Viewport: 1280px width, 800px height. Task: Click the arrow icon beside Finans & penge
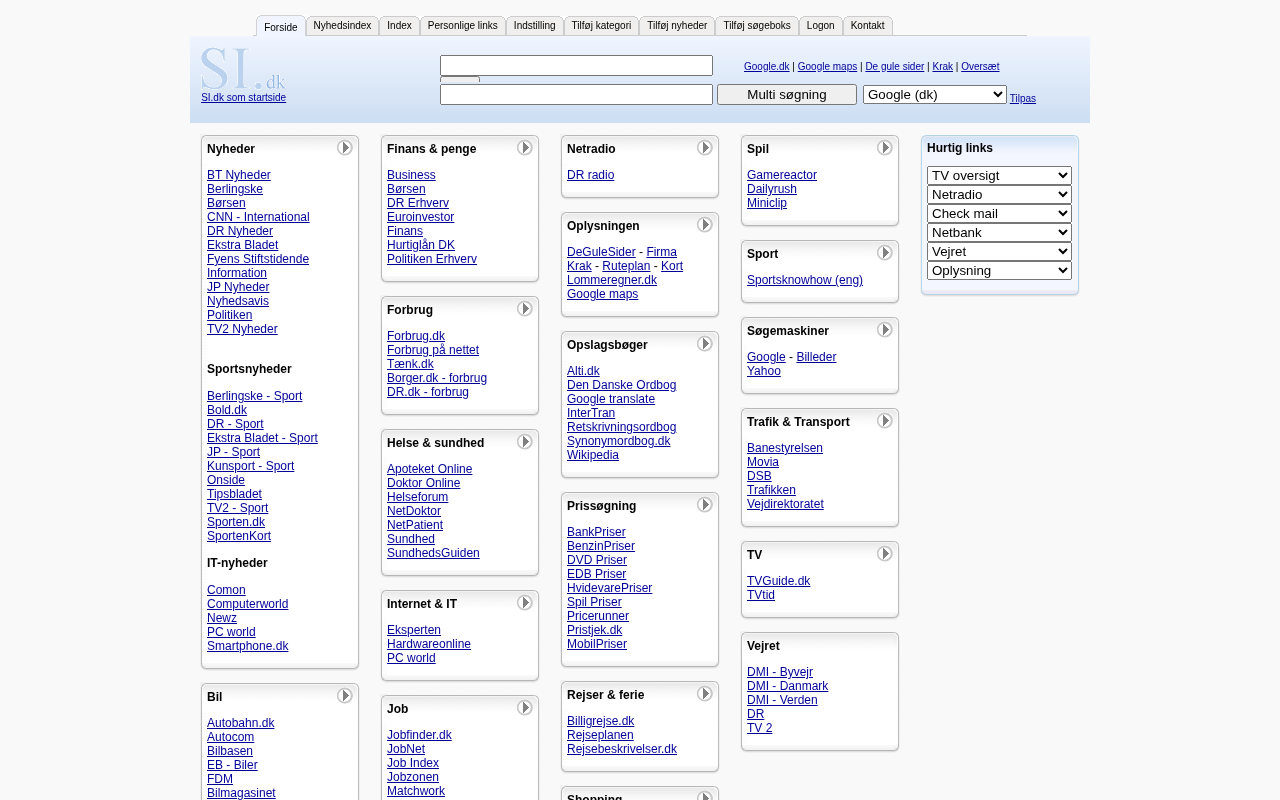pyautogui.click(x=525, y=148)
